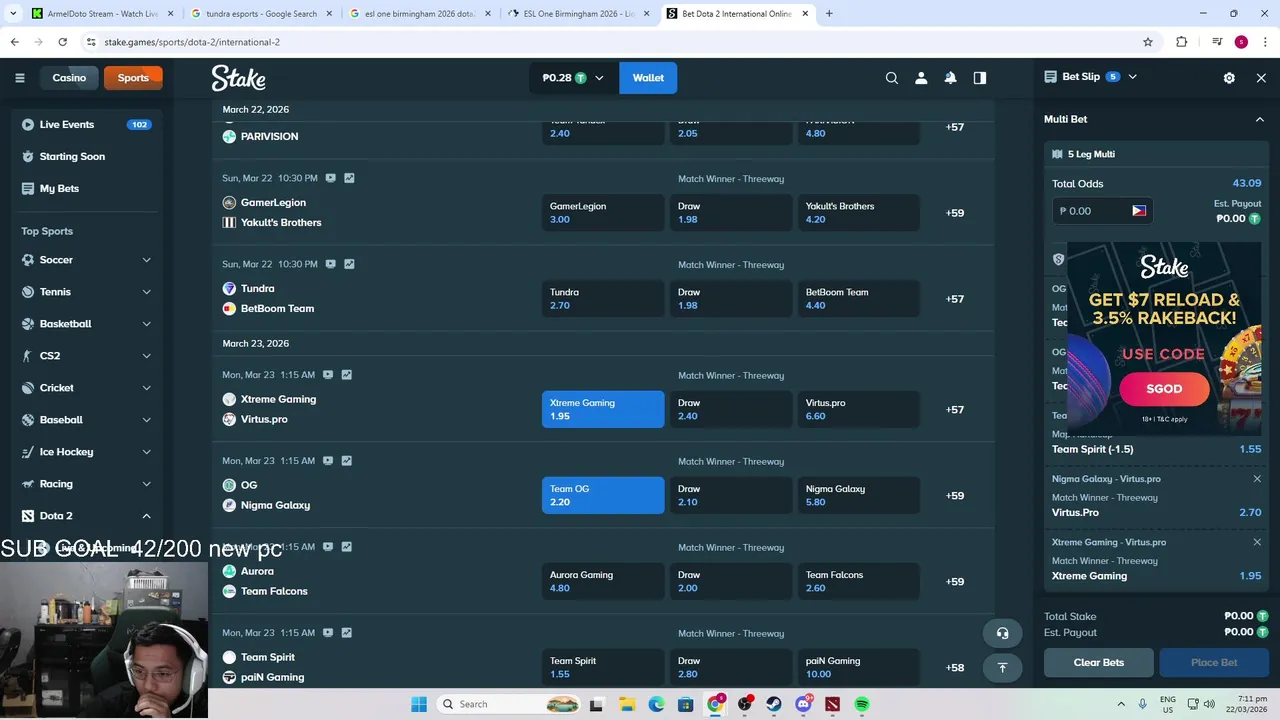Open the notifications bell icon
The height and width of the screenshot is (720, 1280).
click(950, 78)
